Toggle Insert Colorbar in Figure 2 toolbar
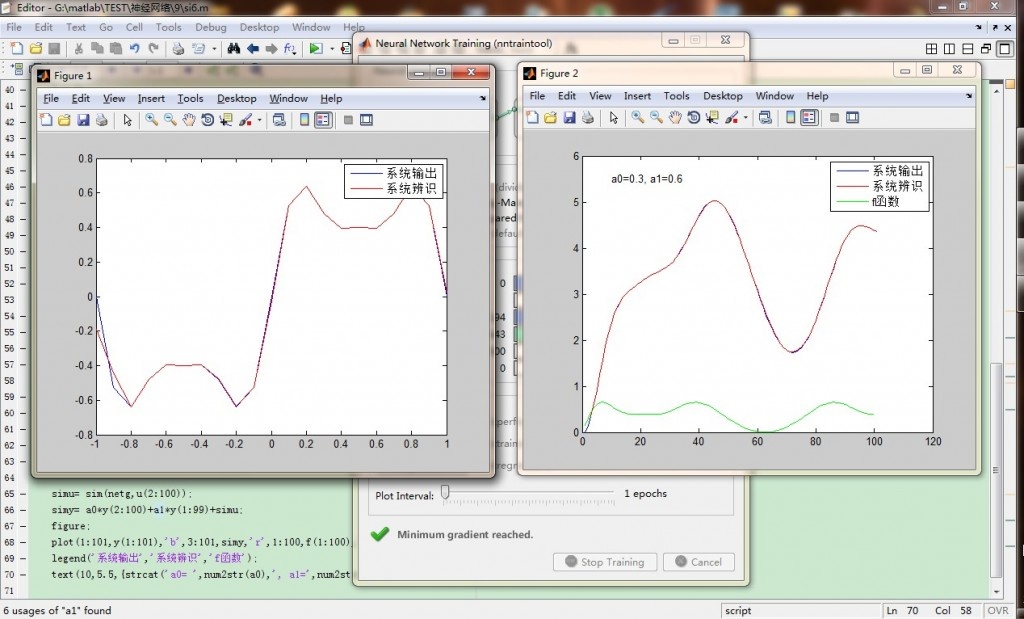The image size is (1024, 619). (790, 118)
